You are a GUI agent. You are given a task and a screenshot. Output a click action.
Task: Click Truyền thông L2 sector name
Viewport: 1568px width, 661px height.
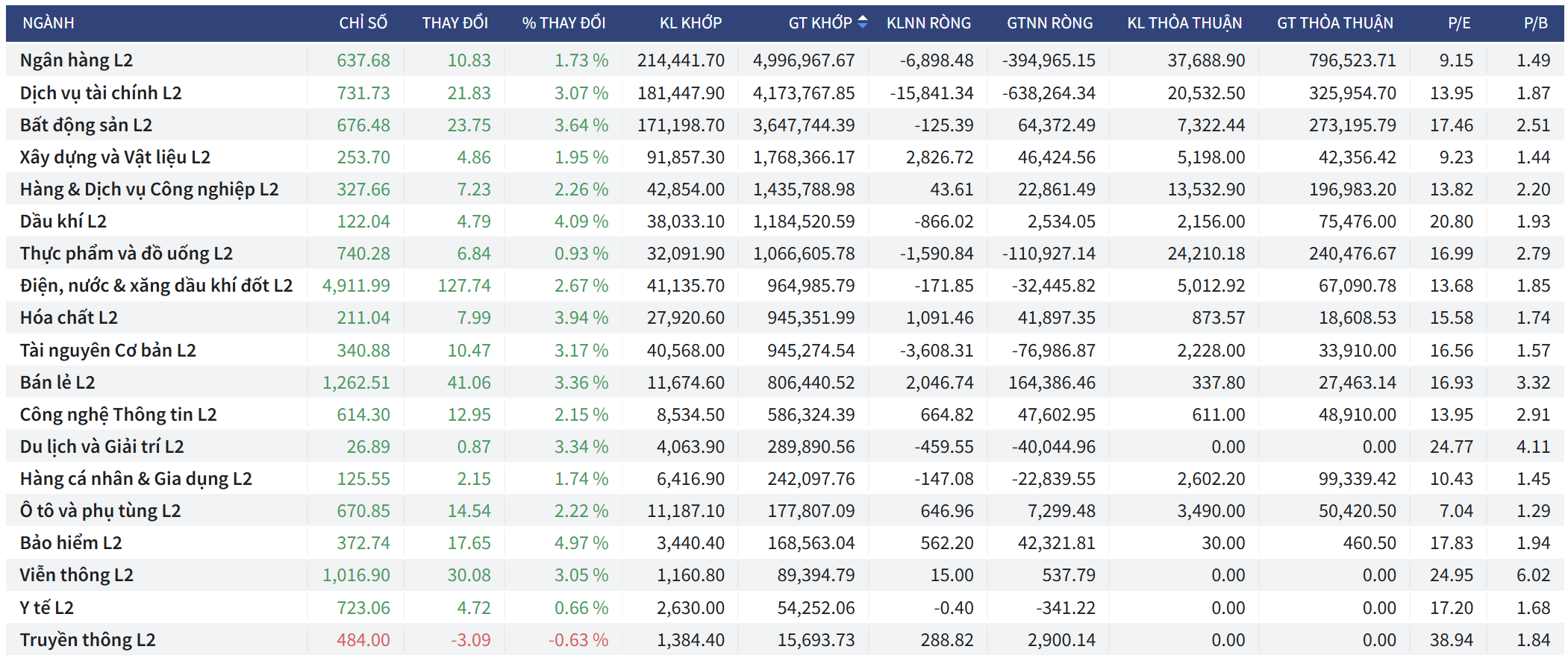(87, 640)
